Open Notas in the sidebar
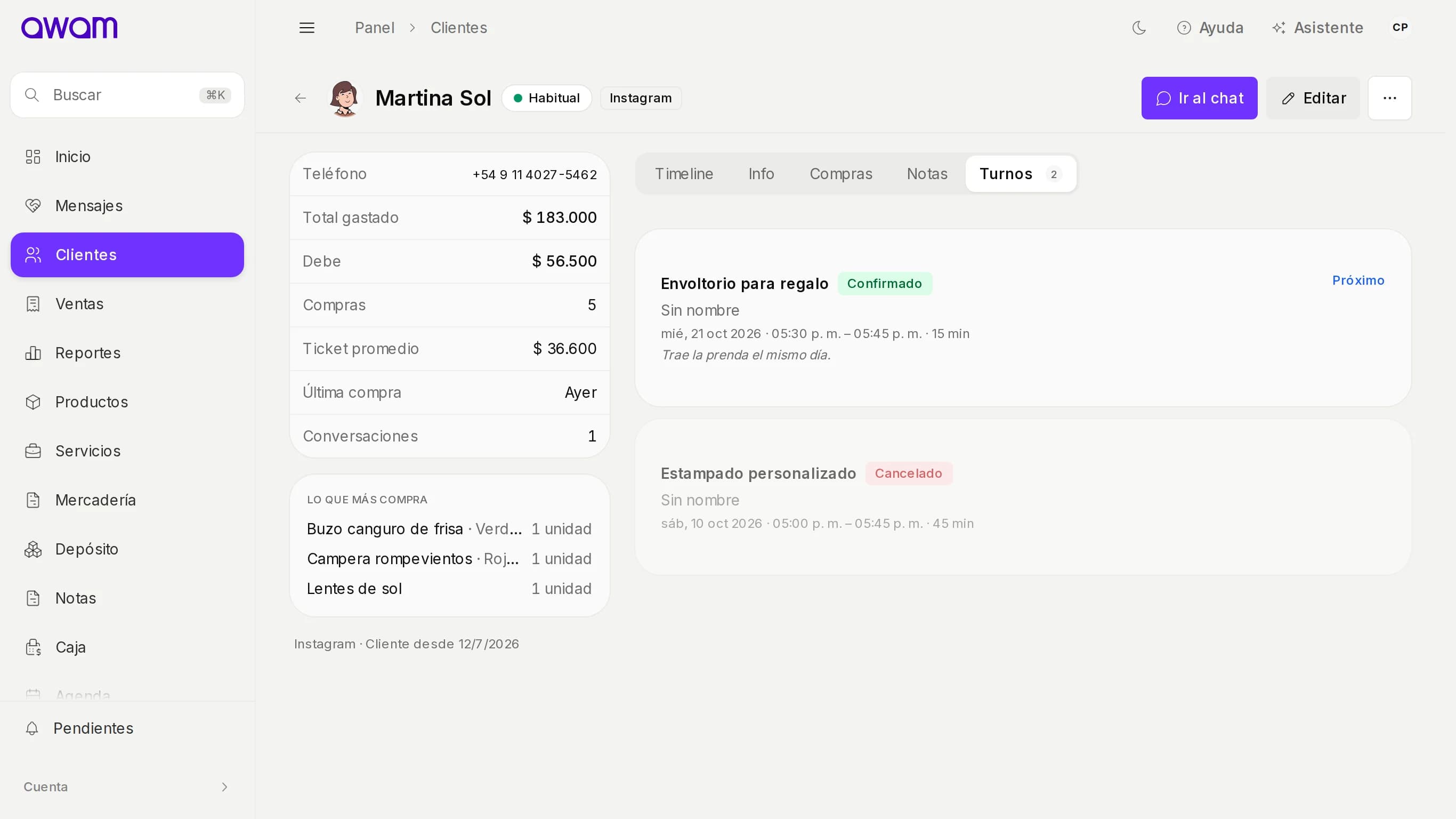This screenshot has width=1456, height=819. pyautogui.click(x=127, y=598)
